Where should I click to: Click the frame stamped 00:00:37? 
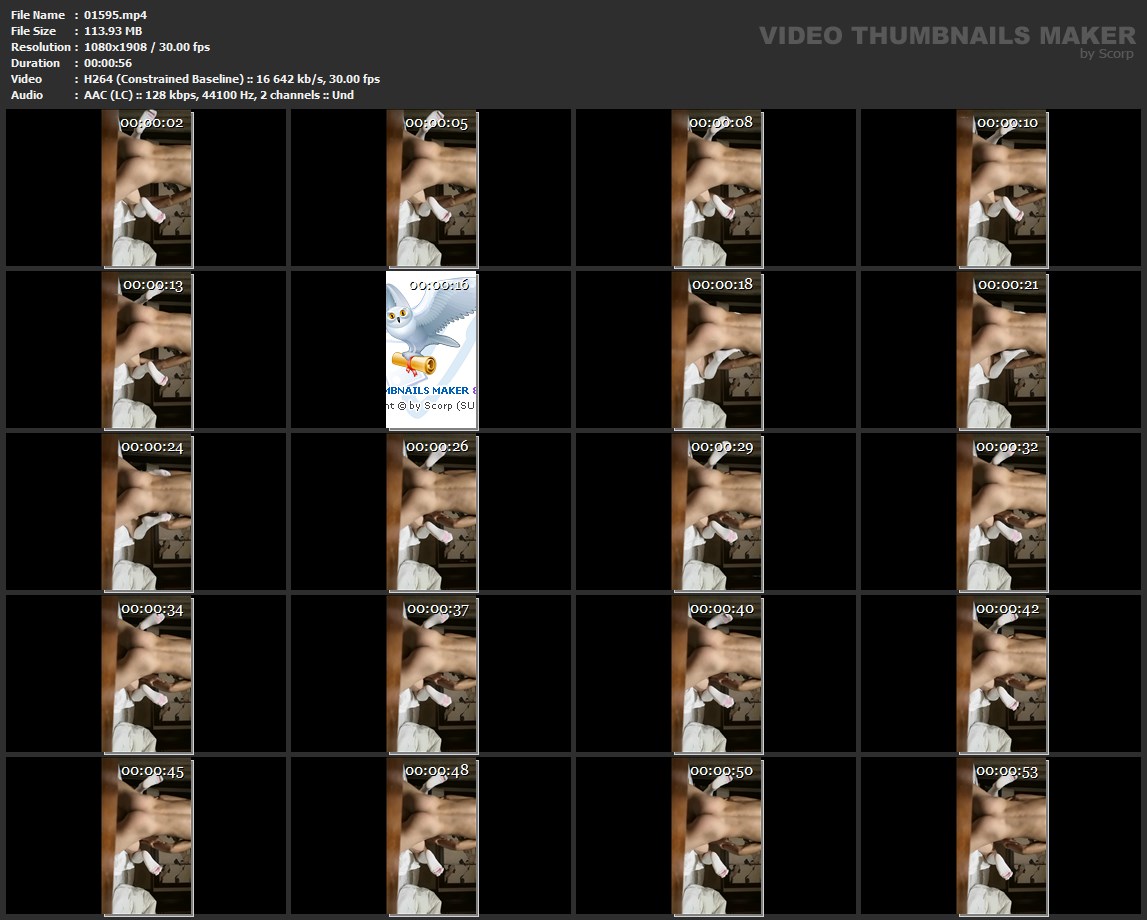tap(432, 675)
